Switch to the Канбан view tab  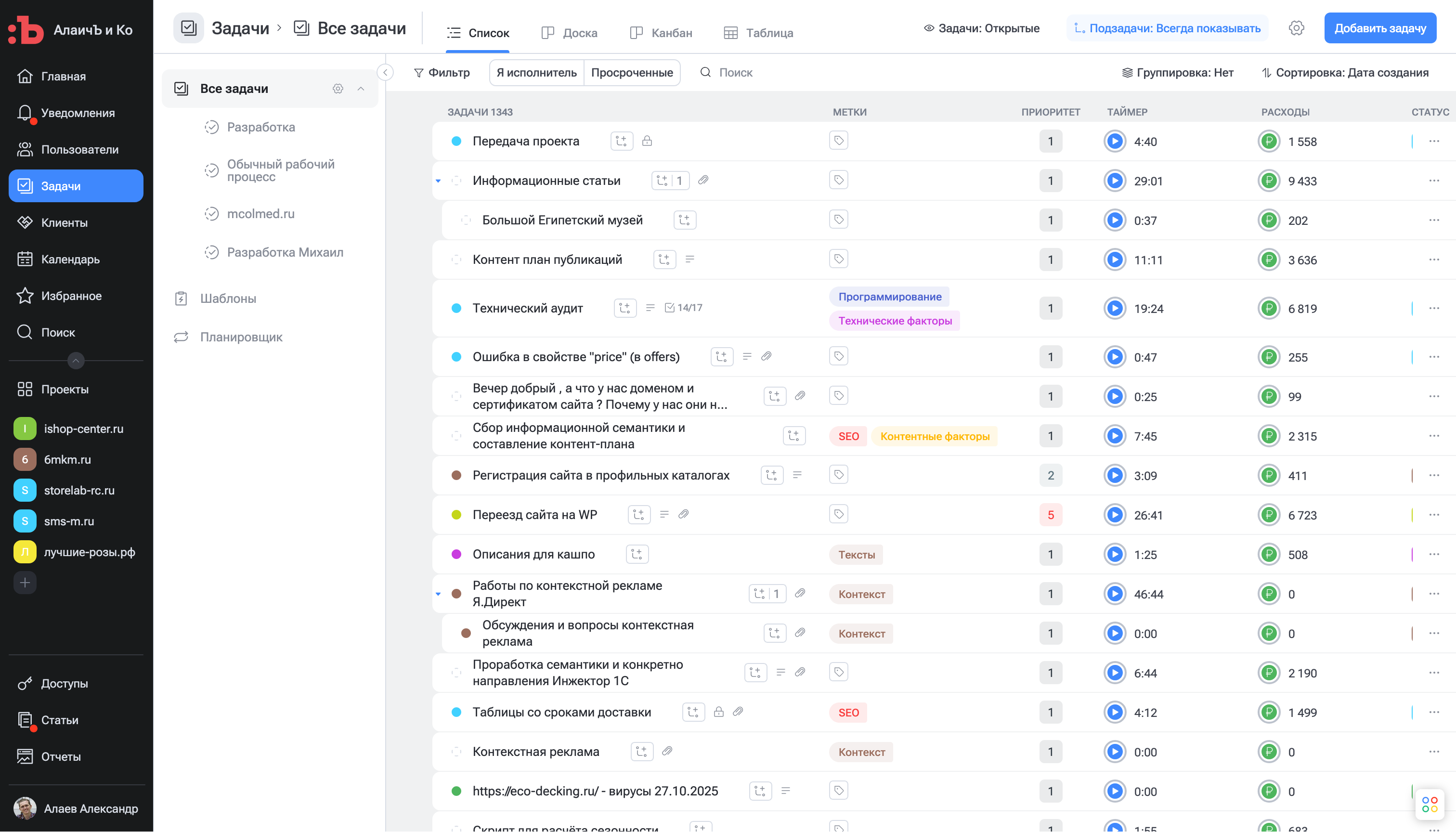(661, 33)
